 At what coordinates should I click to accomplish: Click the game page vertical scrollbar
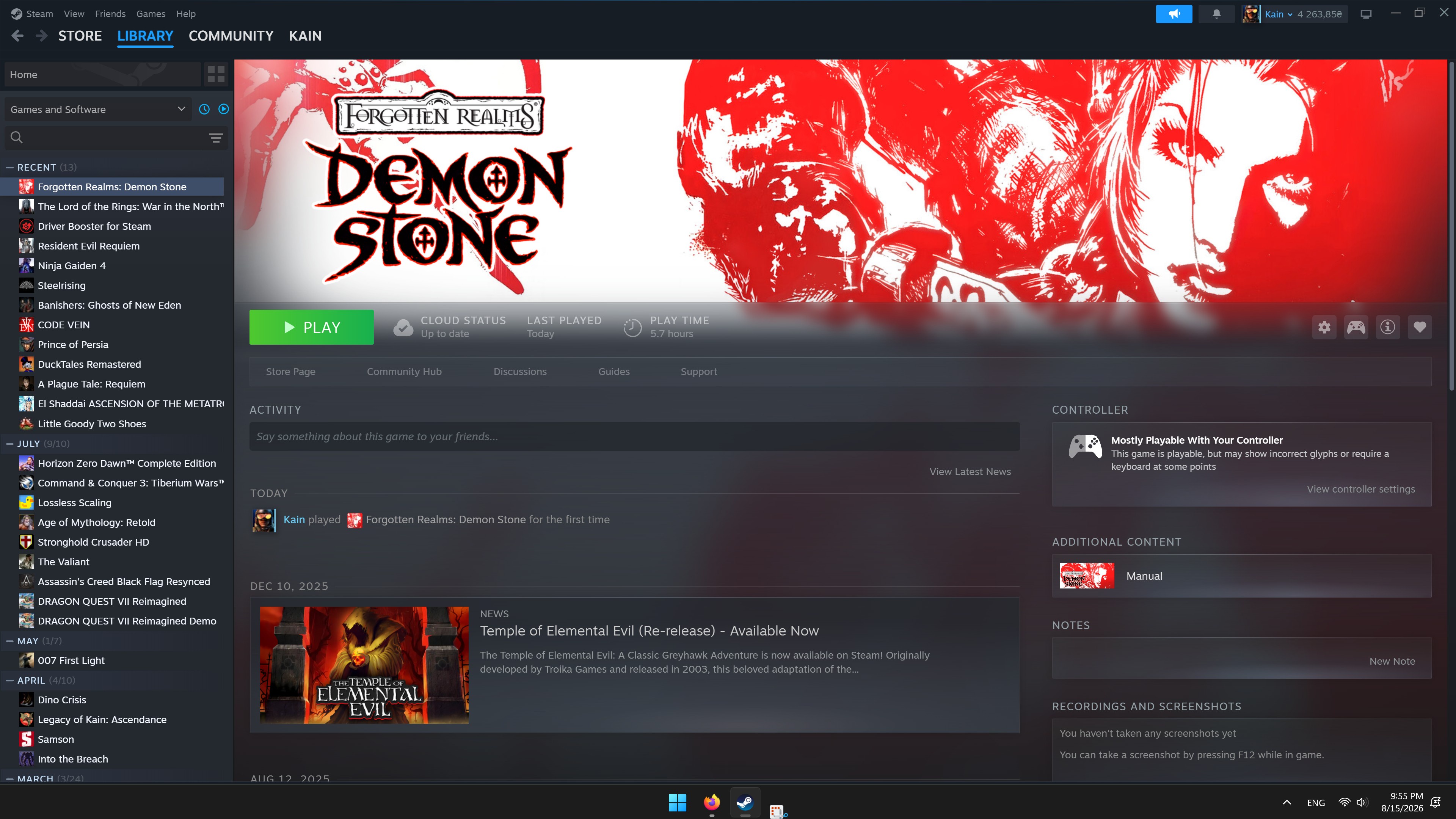[1451, 226]
